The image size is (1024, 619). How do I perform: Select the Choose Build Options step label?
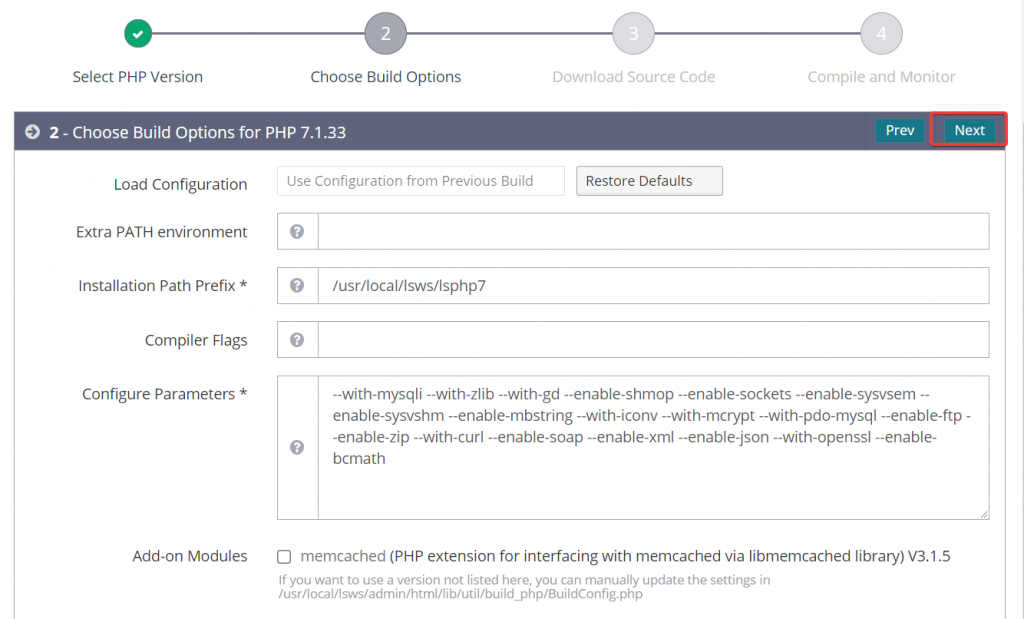click(x=385, y=77)
